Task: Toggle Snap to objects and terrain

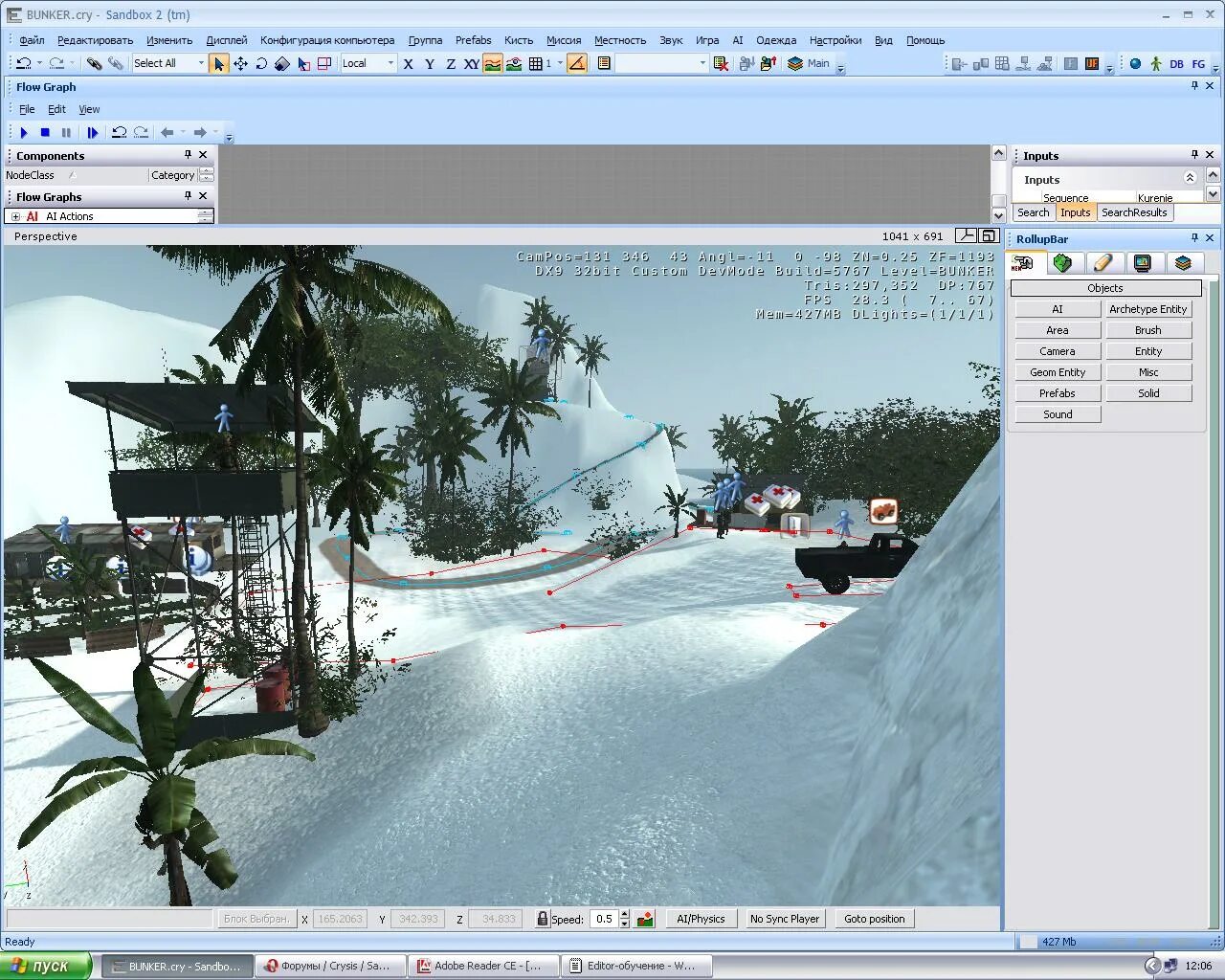Action: click(515, 63)
